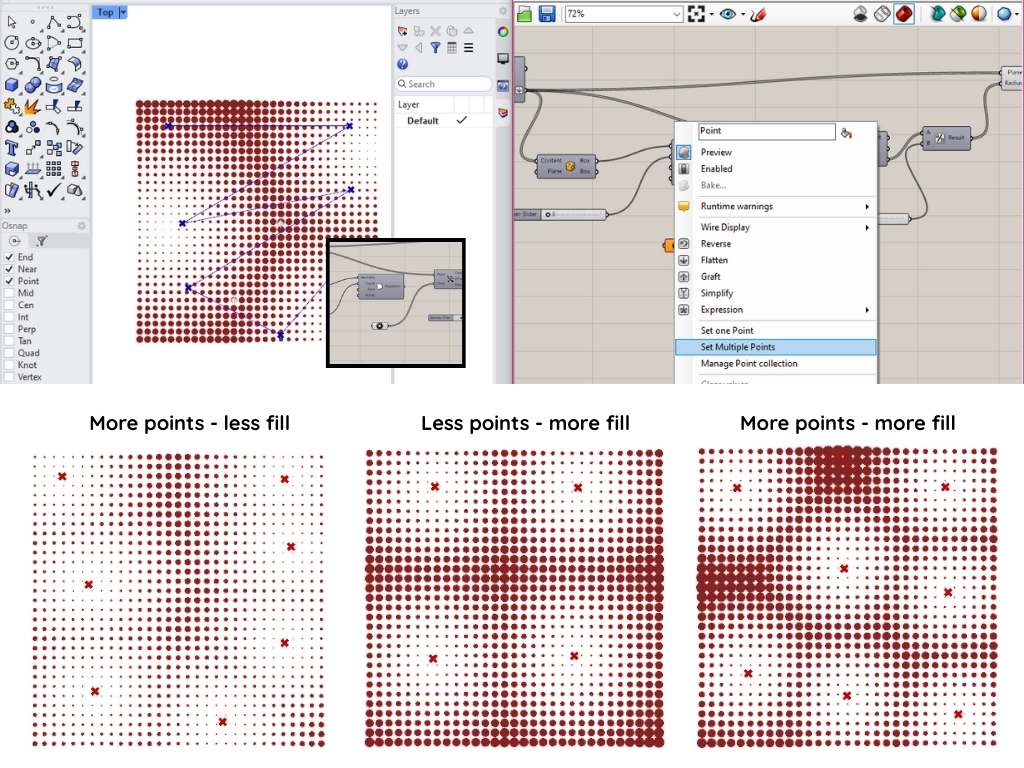
Task: Enable the Mid osnap checkbox
Action: (x=9, y=293)
